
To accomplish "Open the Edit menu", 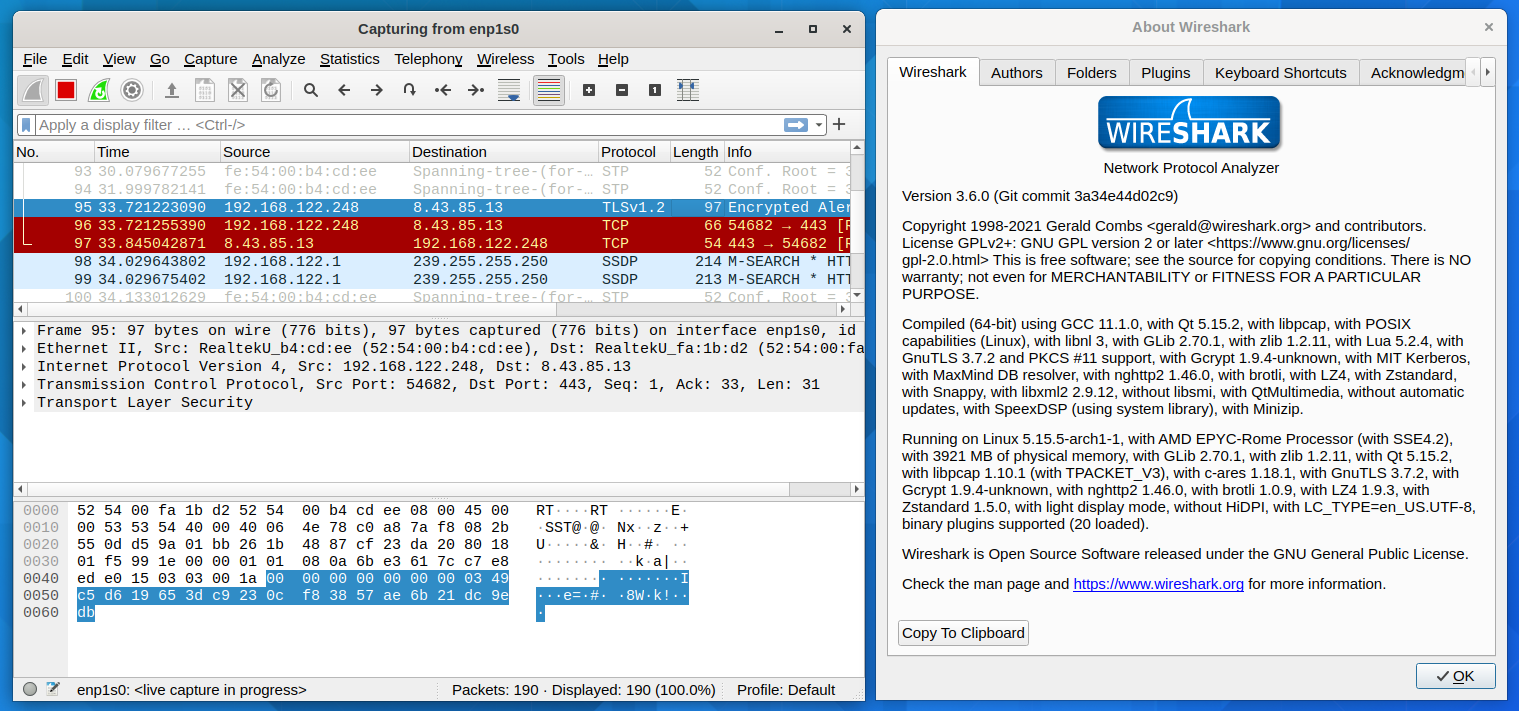I will tap(75, 59).
